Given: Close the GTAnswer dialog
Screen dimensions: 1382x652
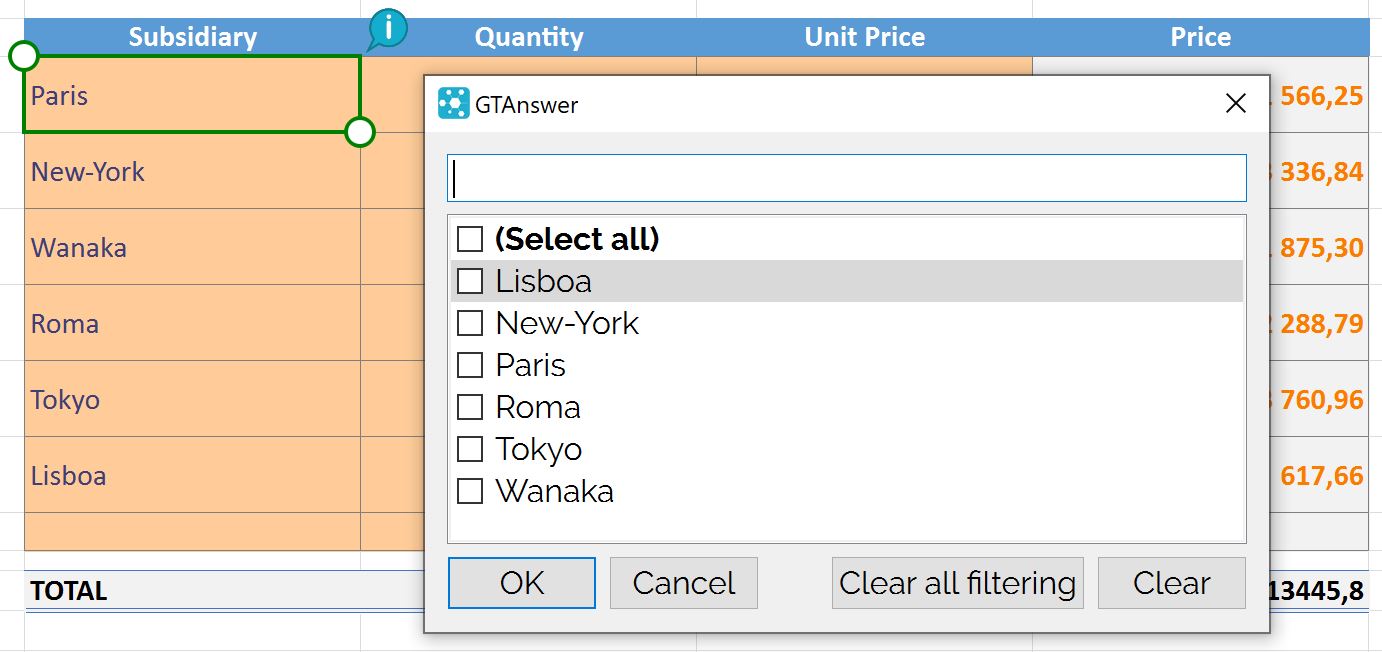Looking at the screenshot, I should click(x=1236, y=103).
